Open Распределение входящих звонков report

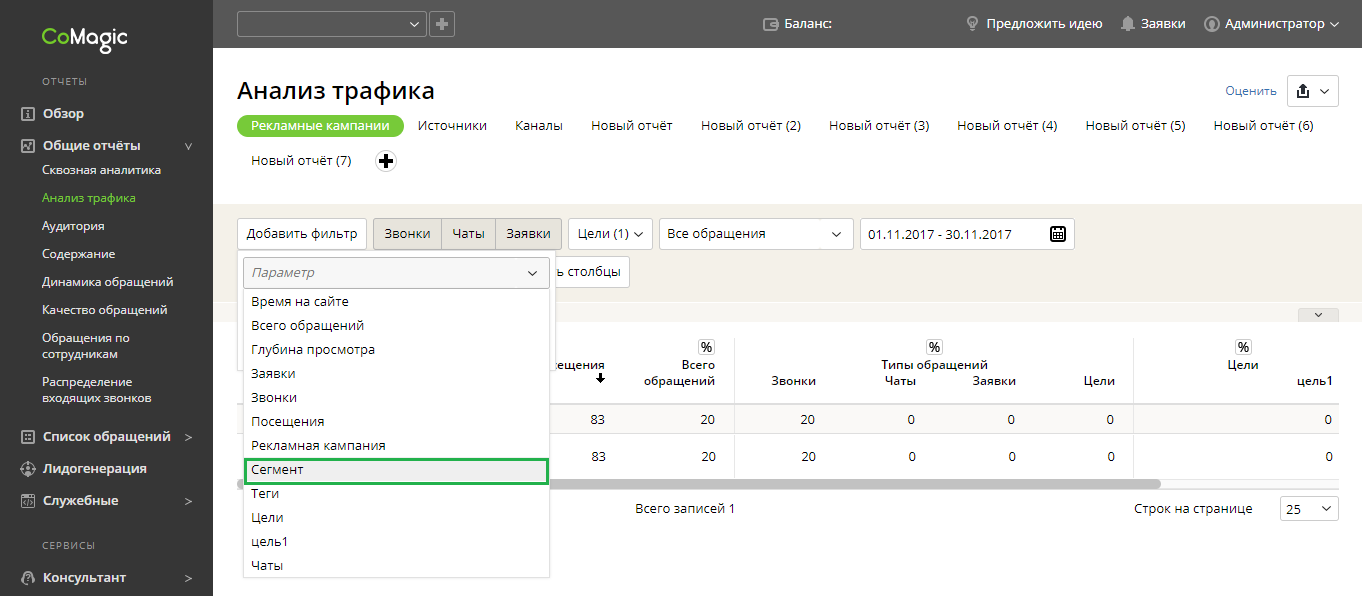click(97, 390)
